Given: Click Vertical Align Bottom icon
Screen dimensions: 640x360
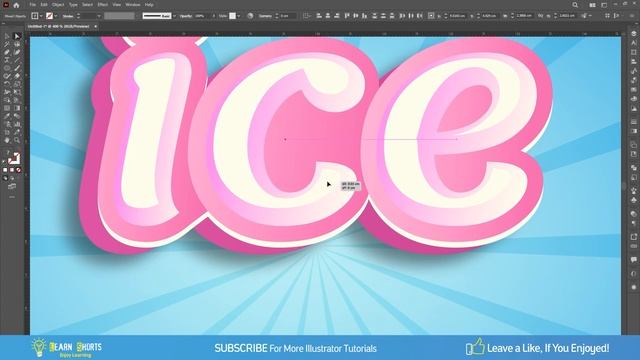Looking at the screenshot, I should pyautogui.click(x=364, y=16).
